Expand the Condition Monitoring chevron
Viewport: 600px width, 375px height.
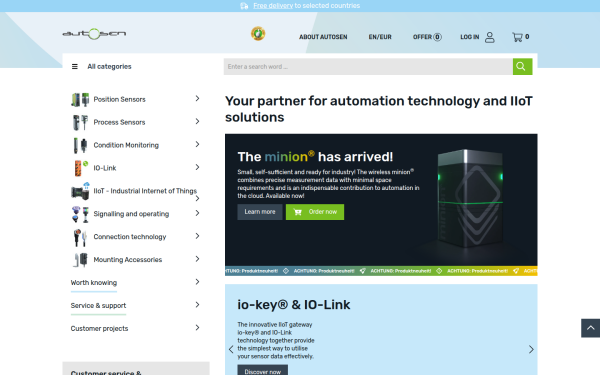pos(197,145)
